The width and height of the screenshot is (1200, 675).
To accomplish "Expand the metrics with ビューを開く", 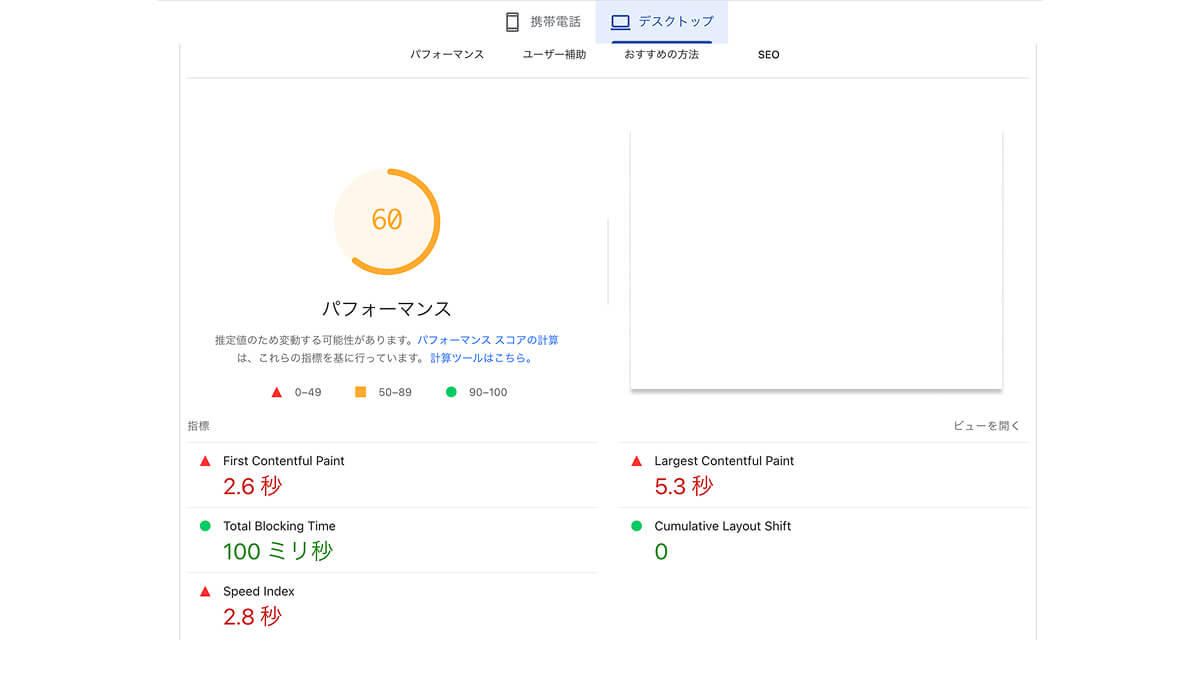I will click(x=986, y=426).
